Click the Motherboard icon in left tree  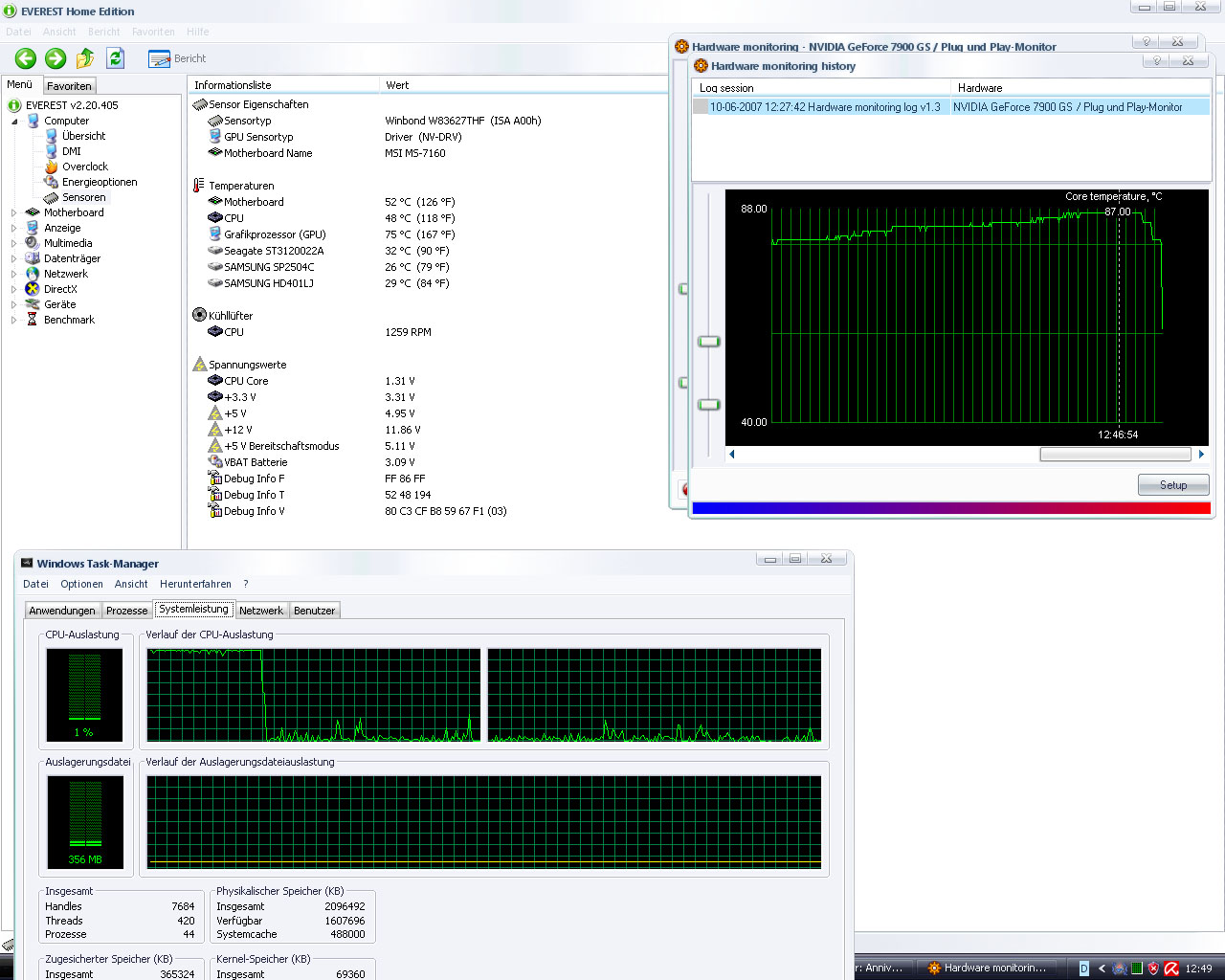pyautogui.click(x=33, y=212)
